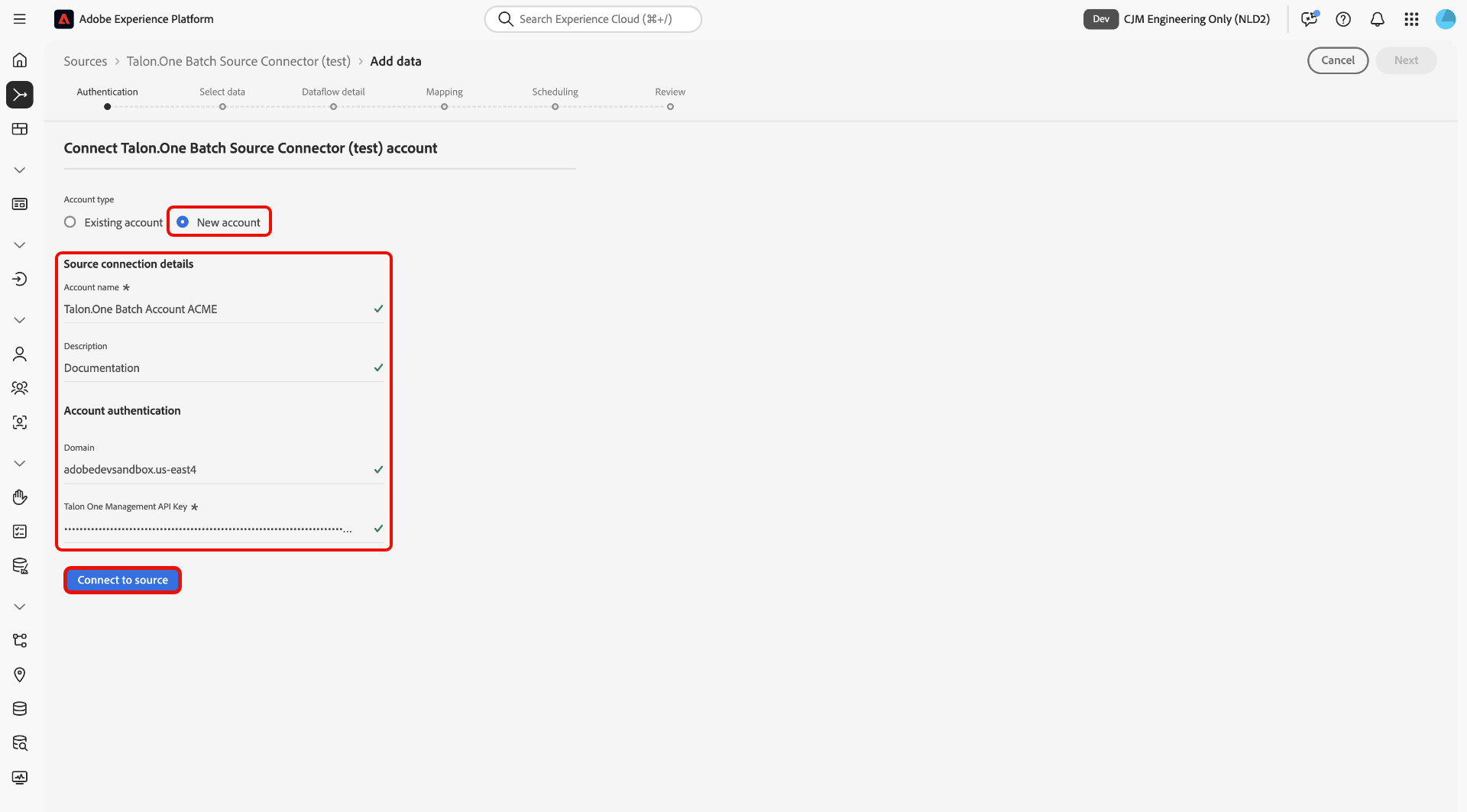Expand the chevron below the face-scan icon
This screenshot has width=1467, height=812.
20,464
